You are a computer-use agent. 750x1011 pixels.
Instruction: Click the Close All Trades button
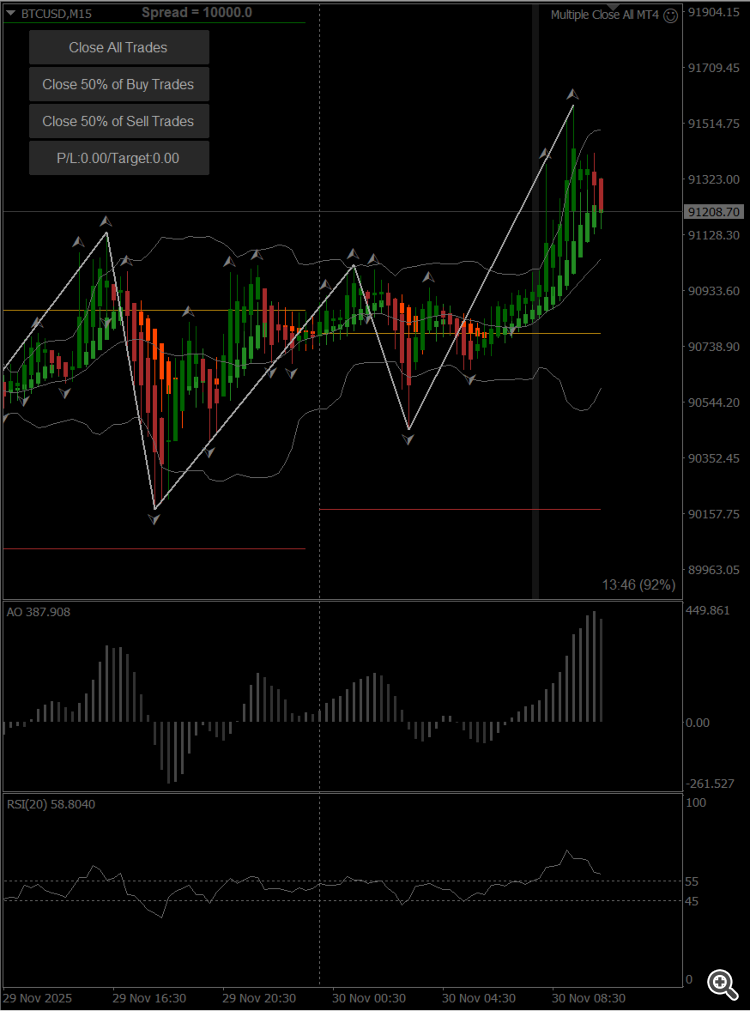[x=119, y=47]
